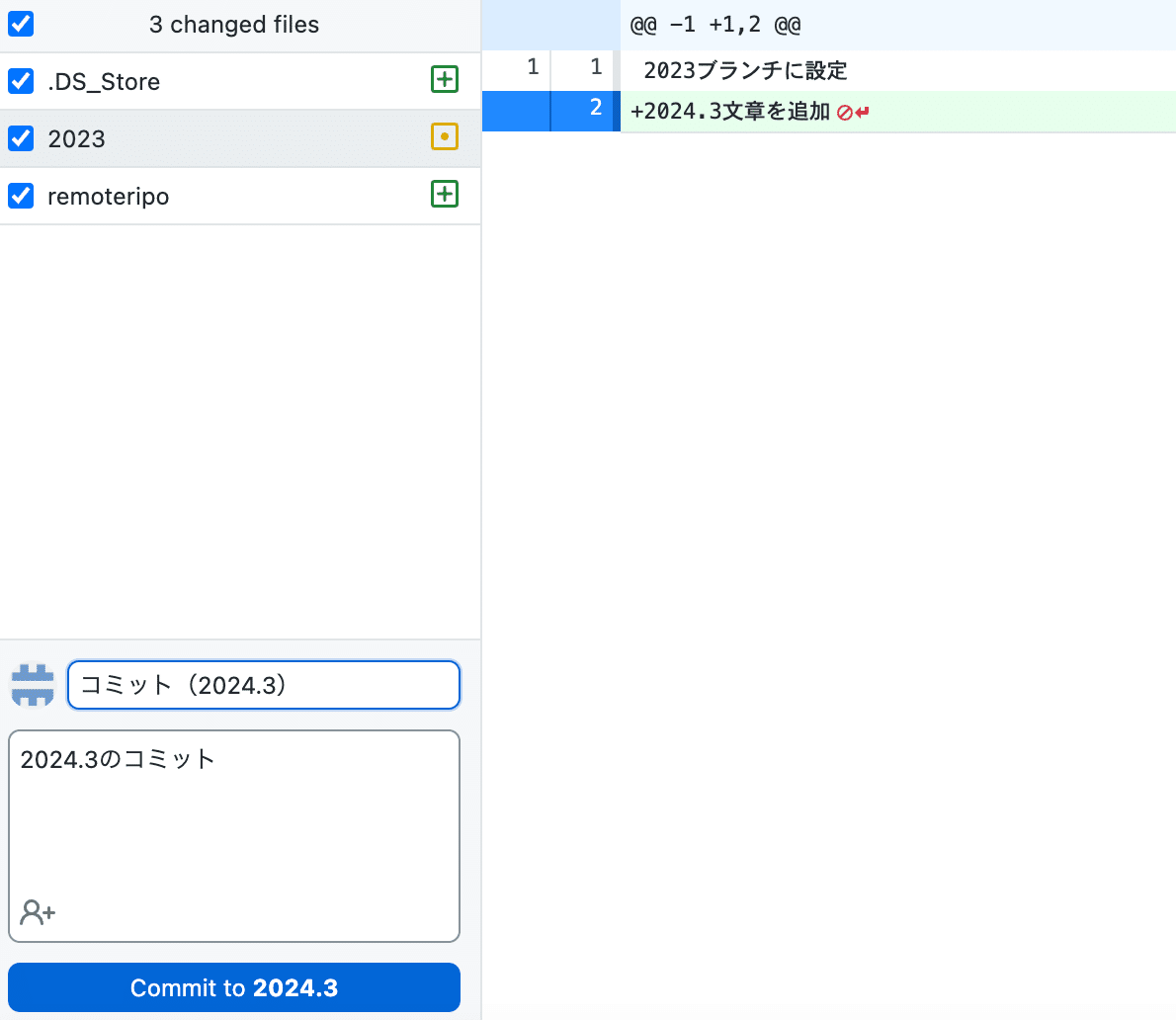This screenshot has height=1020, width=1176.
Task: Click the added-file status icon for .DS_Store
Action: [x=445, y=79]
